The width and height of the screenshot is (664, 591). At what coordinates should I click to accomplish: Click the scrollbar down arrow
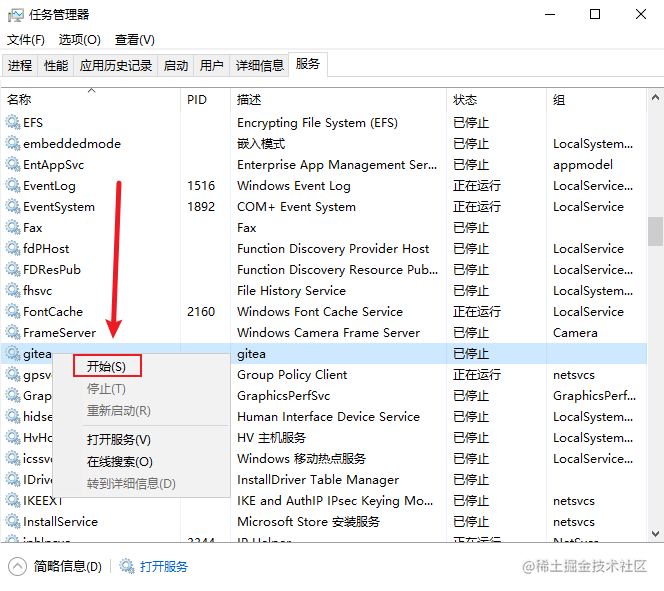(655, 533)
